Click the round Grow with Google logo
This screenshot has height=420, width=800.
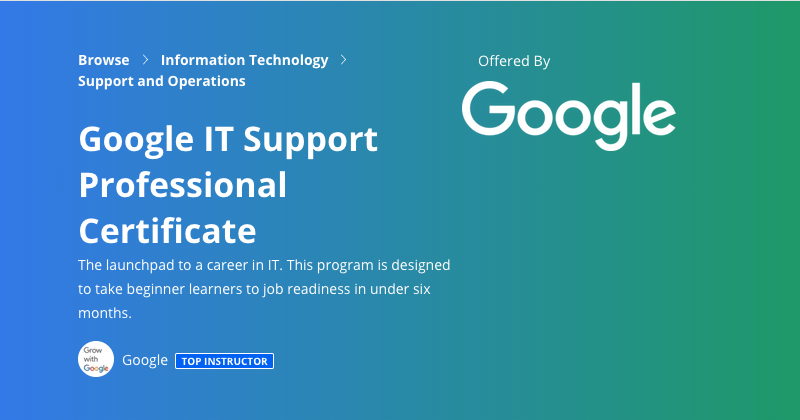96,359
